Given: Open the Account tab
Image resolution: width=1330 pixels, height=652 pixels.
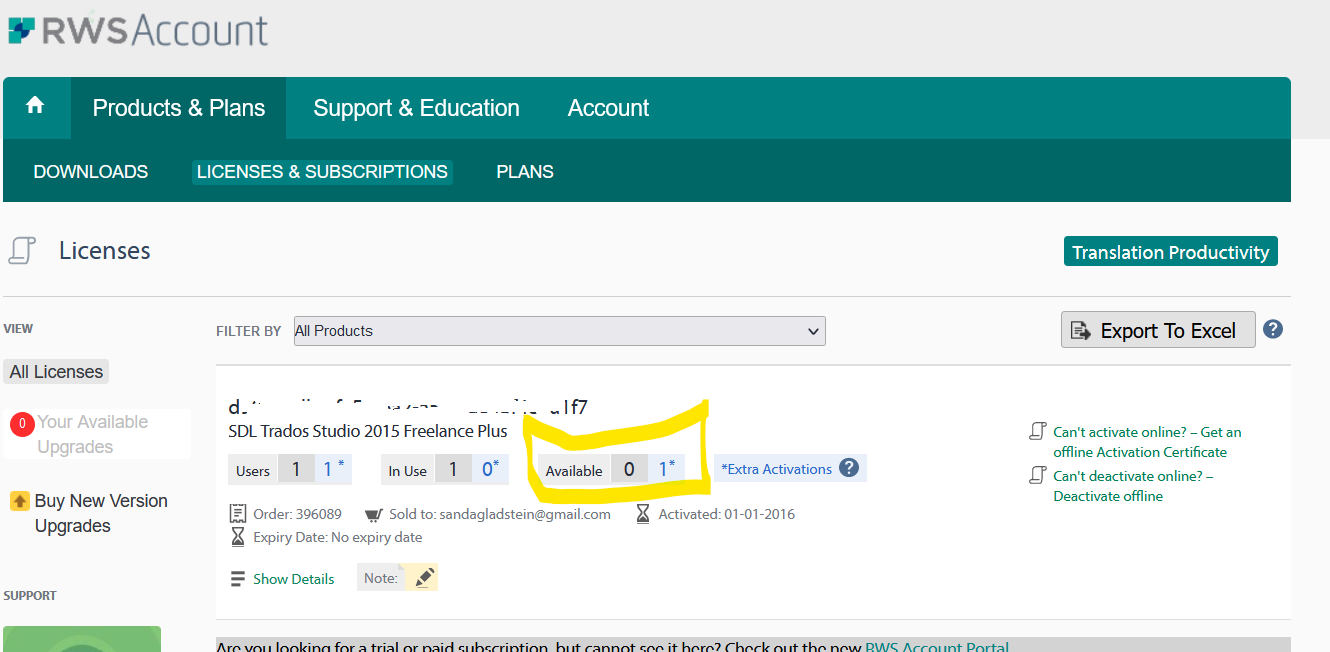Looking at the screenshot, I should point(608,108).
